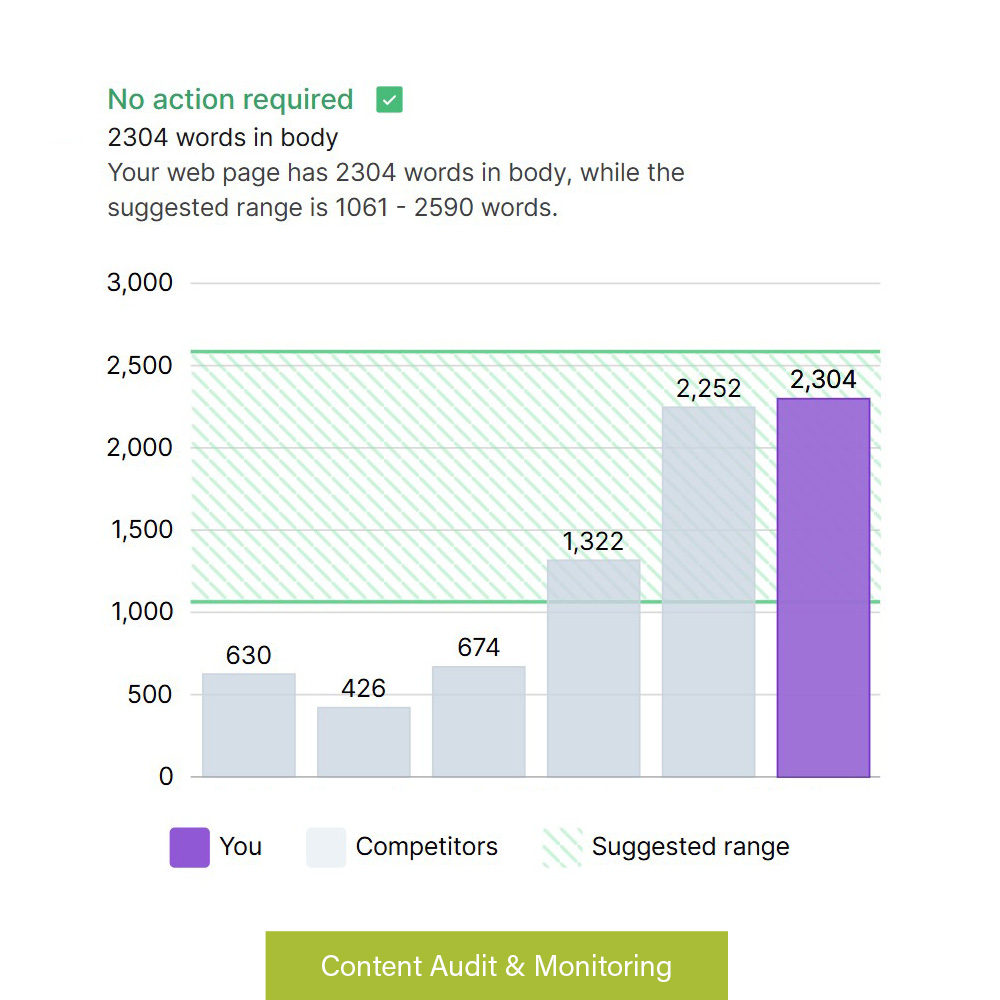1000x1000 pixels.
Task: Click the Content Audit & Monitoring button
Action: click(496, 966)
